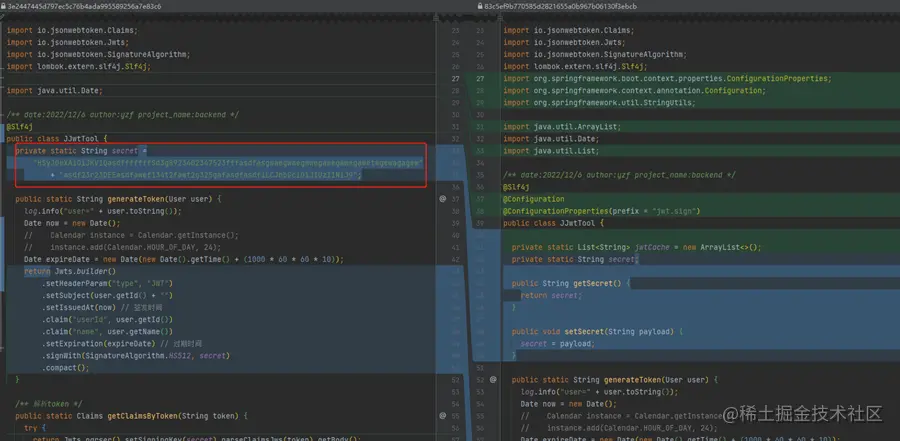Click import context.annotation.Configuration in right pane

coord(634,91)
